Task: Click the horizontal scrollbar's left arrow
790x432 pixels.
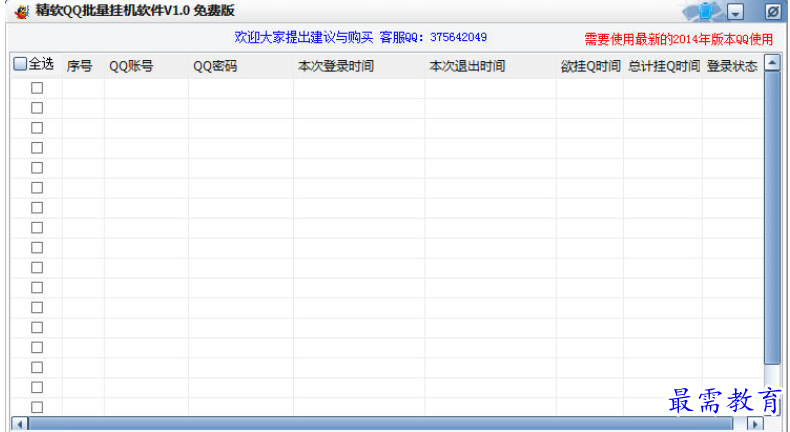Action: tap(19, 424)
